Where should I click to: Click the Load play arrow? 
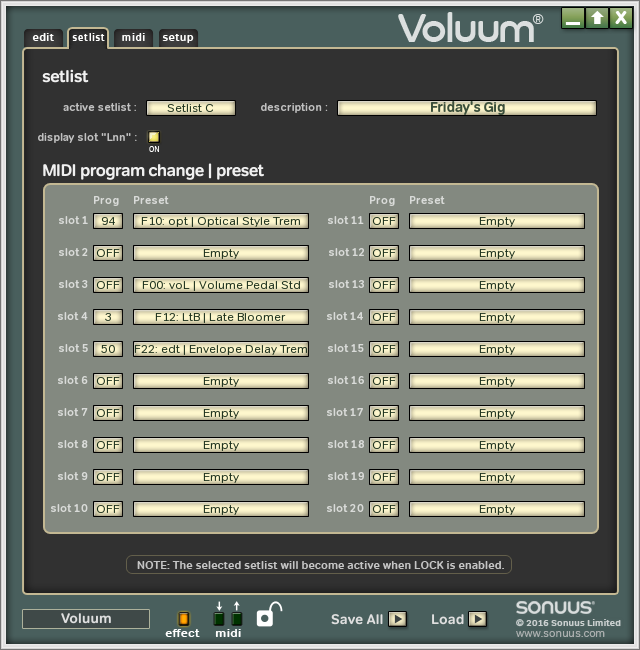[x=478, y=619]
